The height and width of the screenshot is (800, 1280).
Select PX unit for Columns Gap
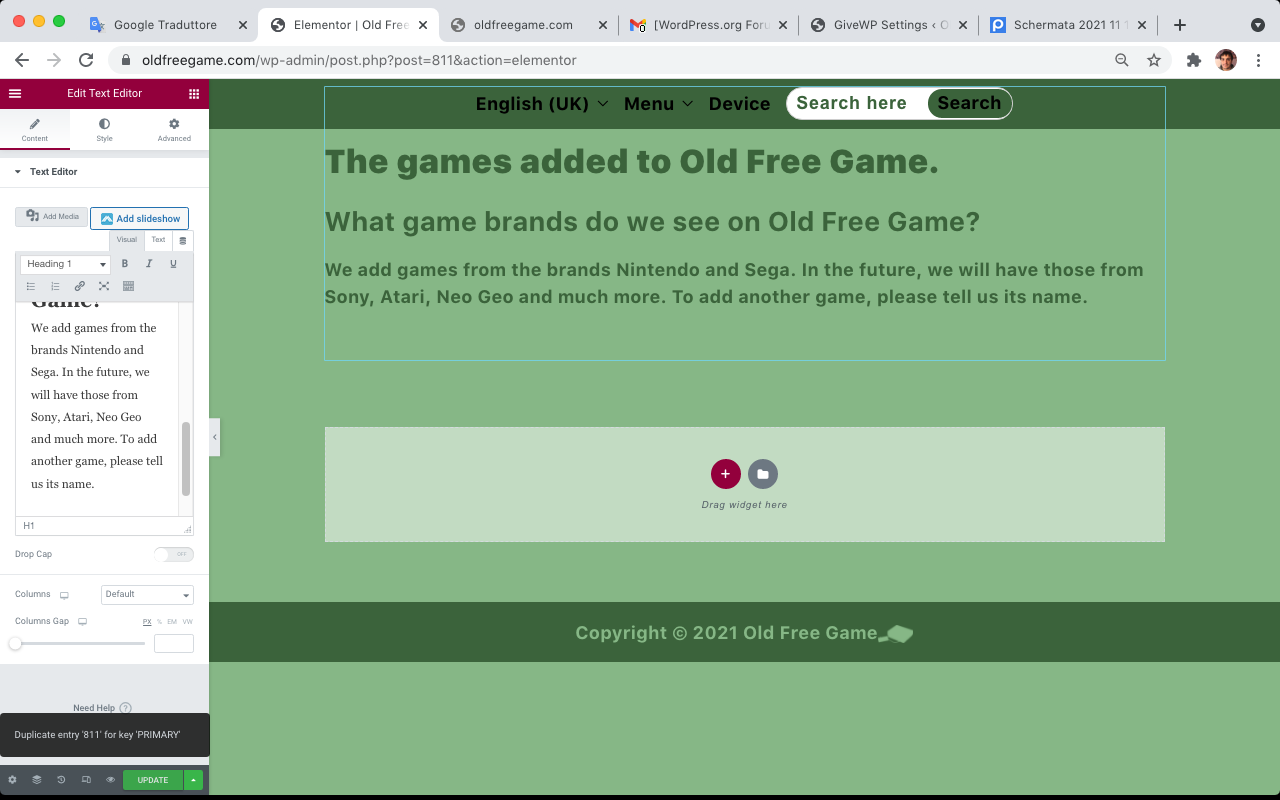click(x=147, y=622)
